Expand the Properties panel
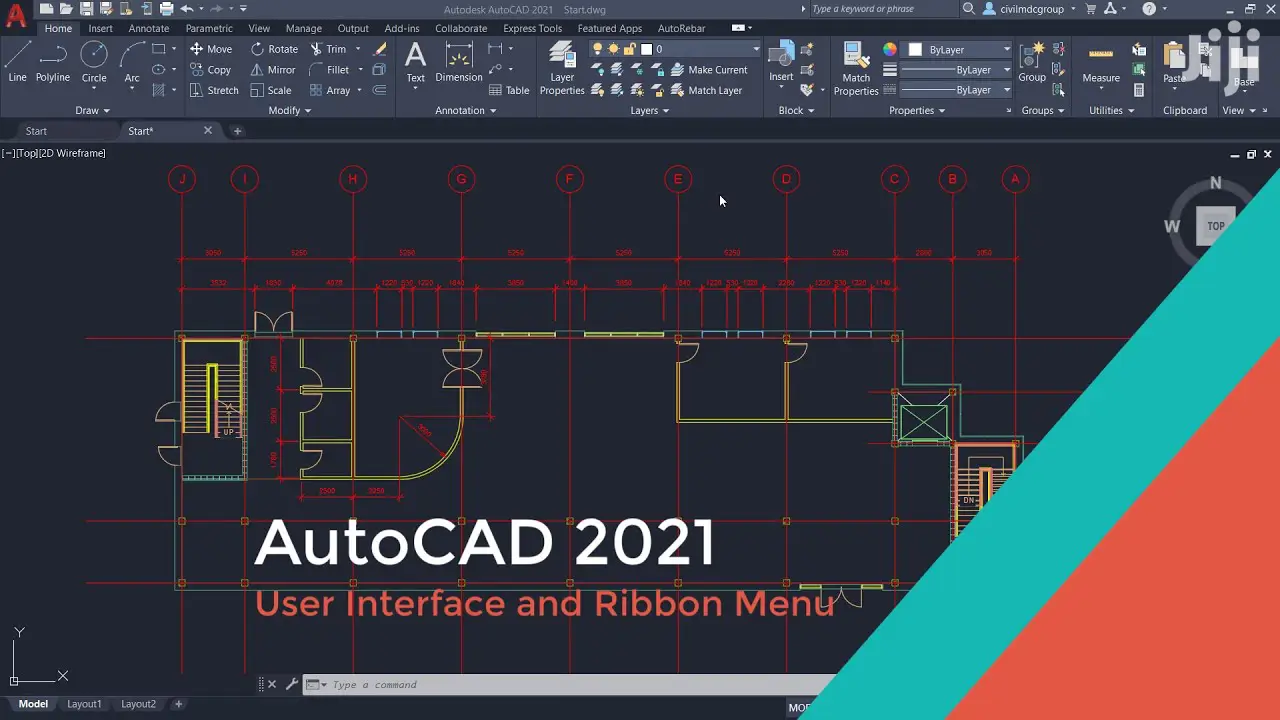 click(x=917, y=110)
